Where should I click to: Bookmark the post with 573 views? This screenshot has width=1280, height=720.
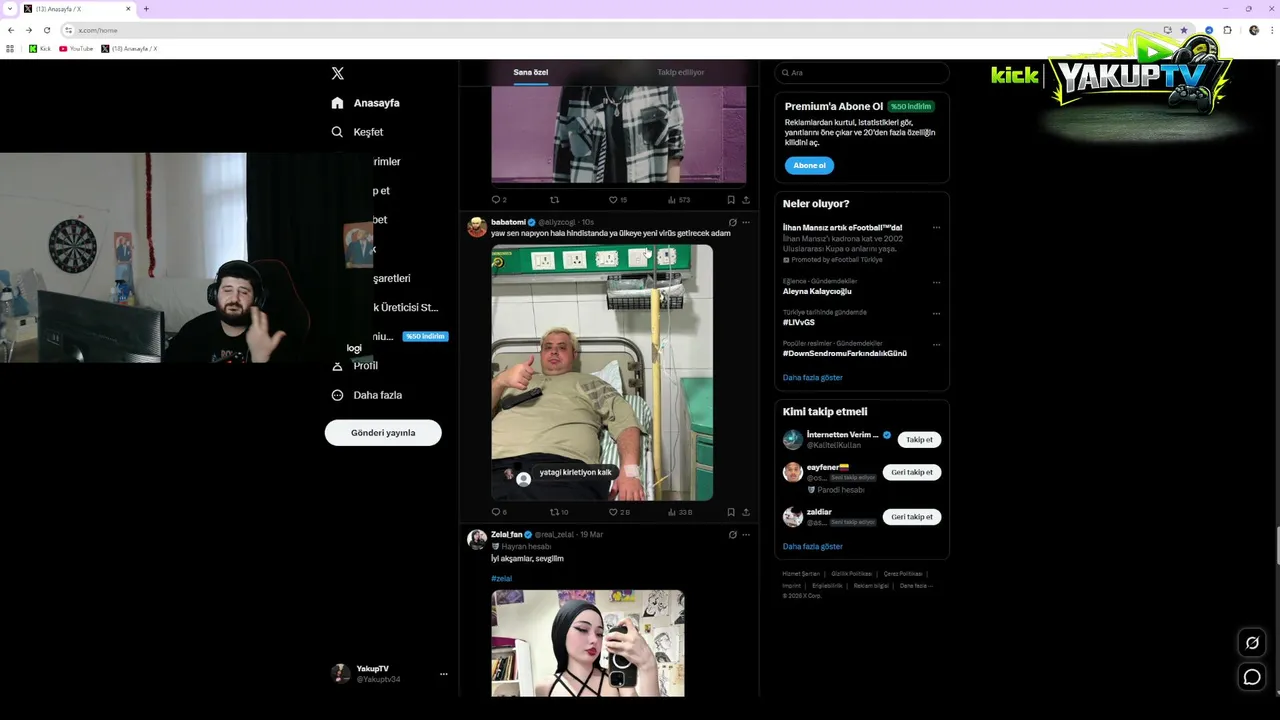point(731,200)
